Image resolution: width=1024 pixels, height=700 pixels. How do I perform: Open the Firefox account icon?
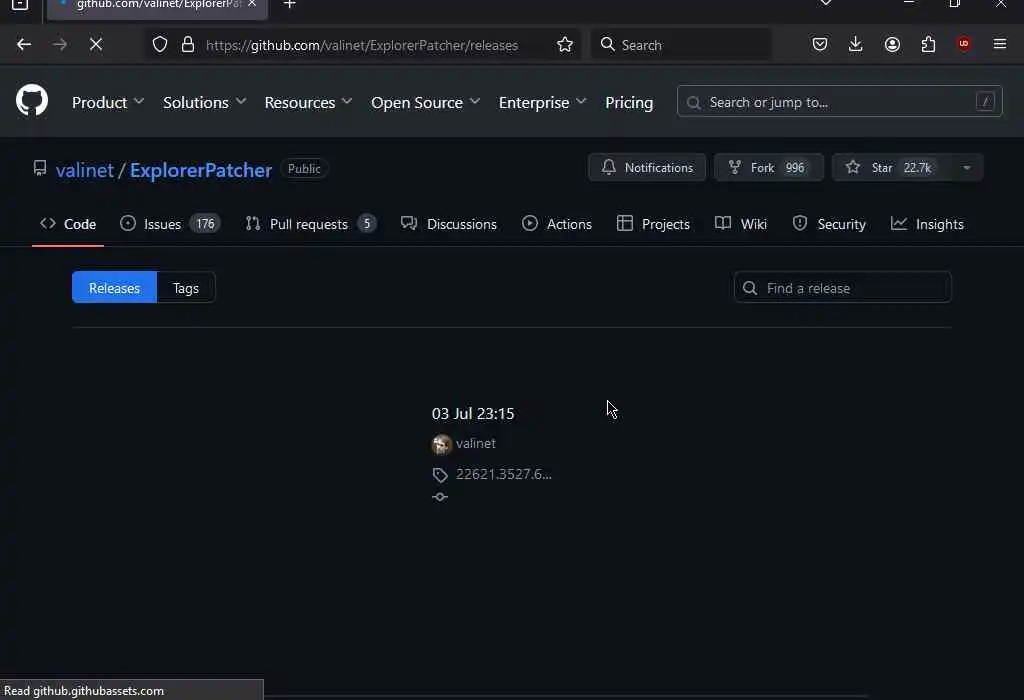pos(892,44)
